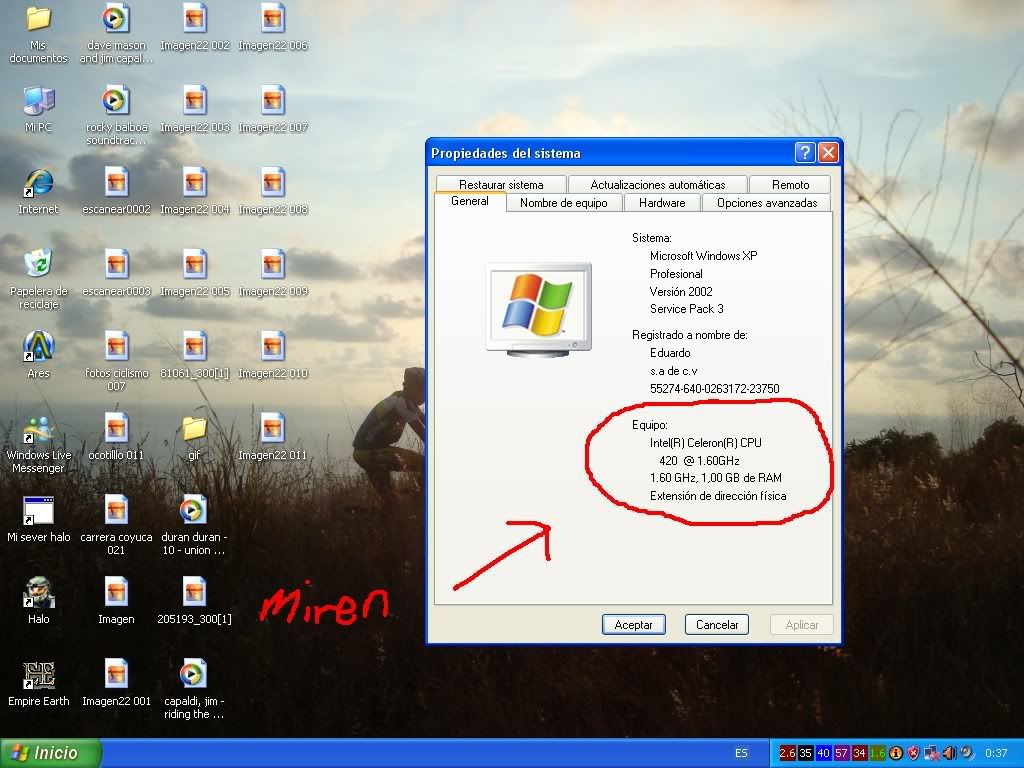Click Cancelar in Propiedades del sistema
Viewport: 1024px width, 768px height.
pyautogui.click(x=716, y=625)
